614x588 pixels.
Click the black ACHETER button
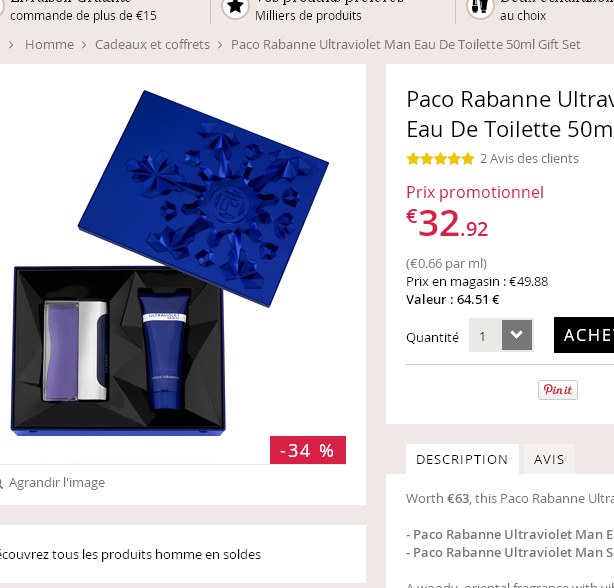click(584, 335)
